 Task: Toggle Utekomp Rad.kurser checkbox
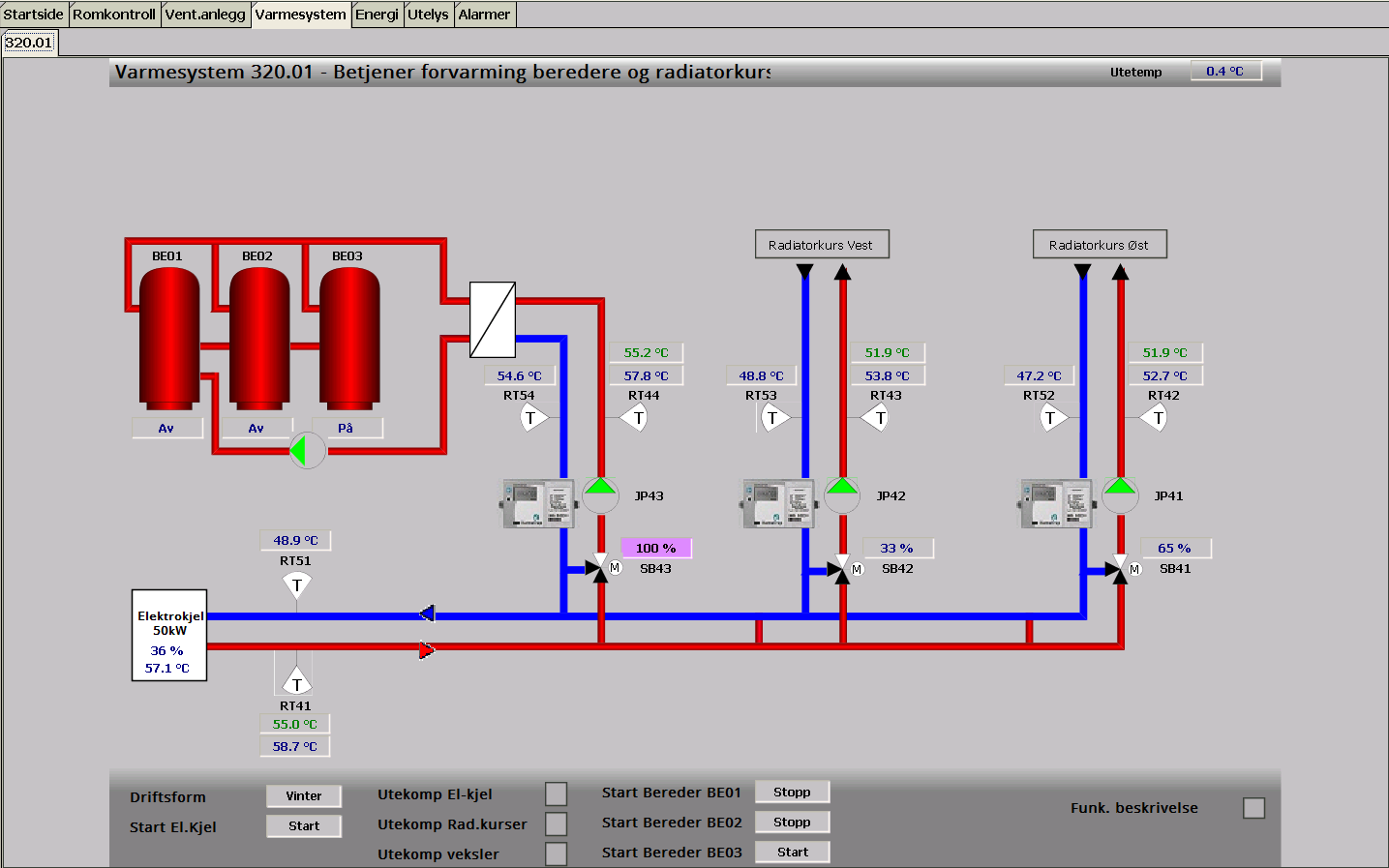[556, 823]
